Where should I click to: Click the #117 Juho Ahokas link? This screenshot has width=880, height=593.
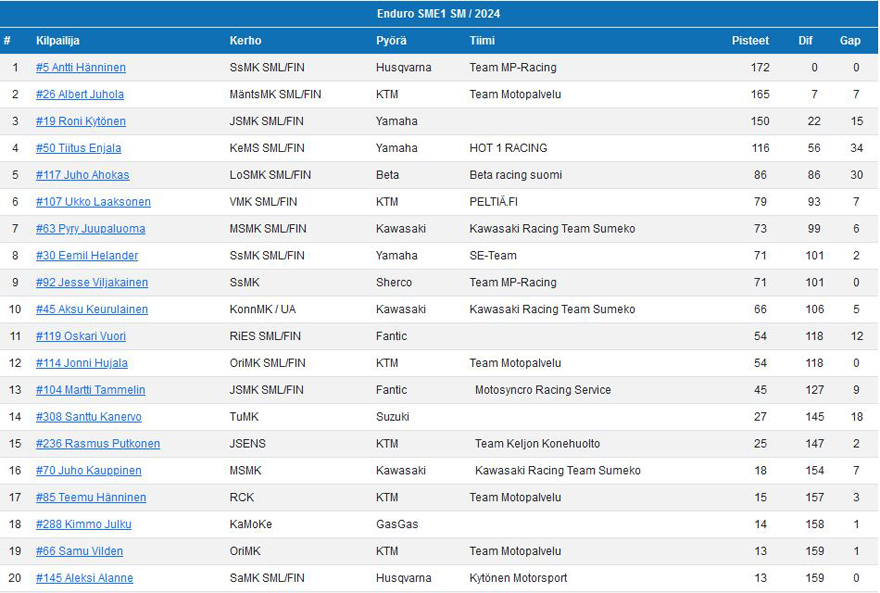[82, 175]
